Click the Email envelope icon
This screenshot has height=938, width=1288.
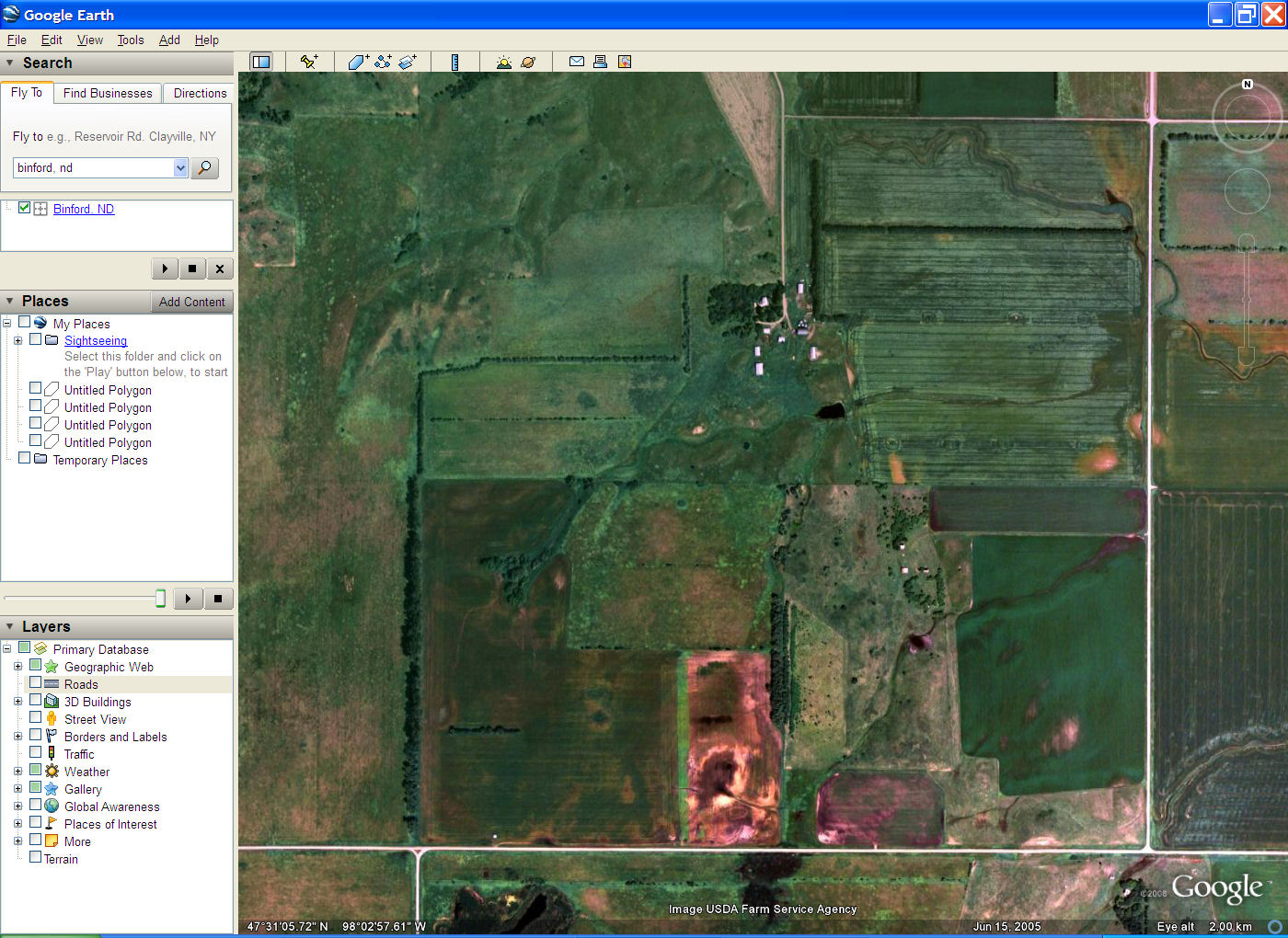click(x=577, y=62)
